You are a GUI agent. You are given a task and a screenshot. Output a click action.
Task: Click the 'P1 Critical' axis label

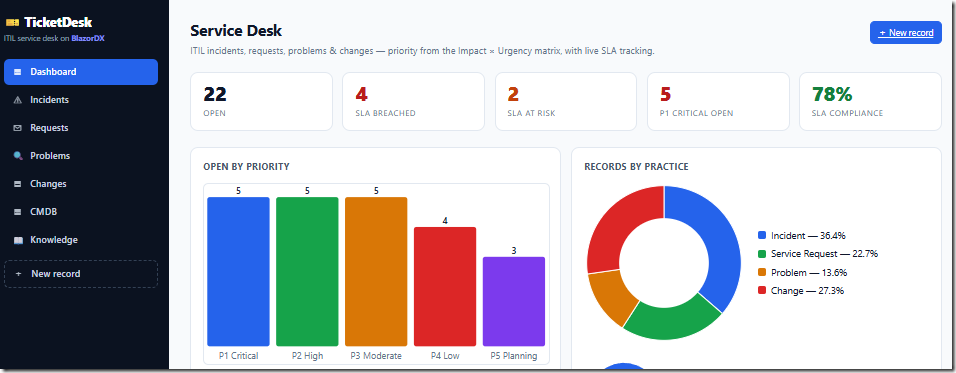pos(238,356)
